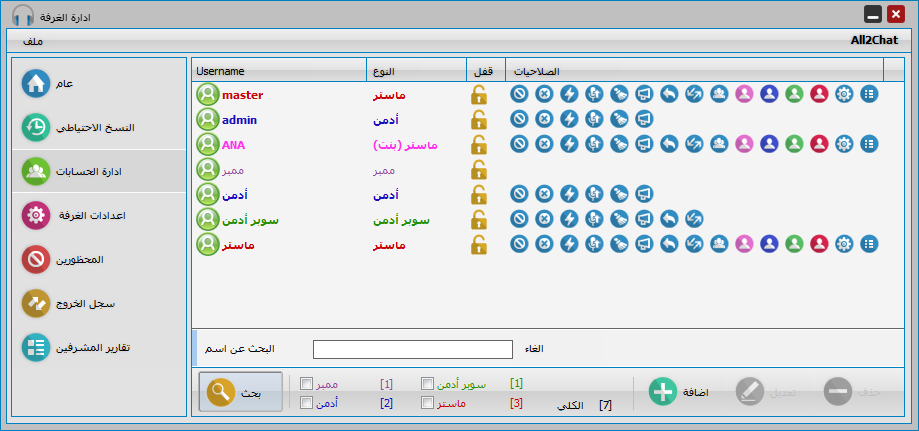
Task: Open the ملف menu
Action: [x=33, y=41]
